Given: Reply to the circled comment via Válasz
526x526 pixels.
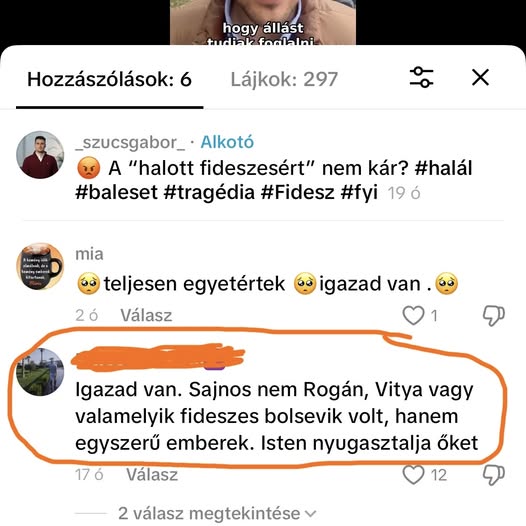Looking at the screenshot, I should tap(152, 475).
